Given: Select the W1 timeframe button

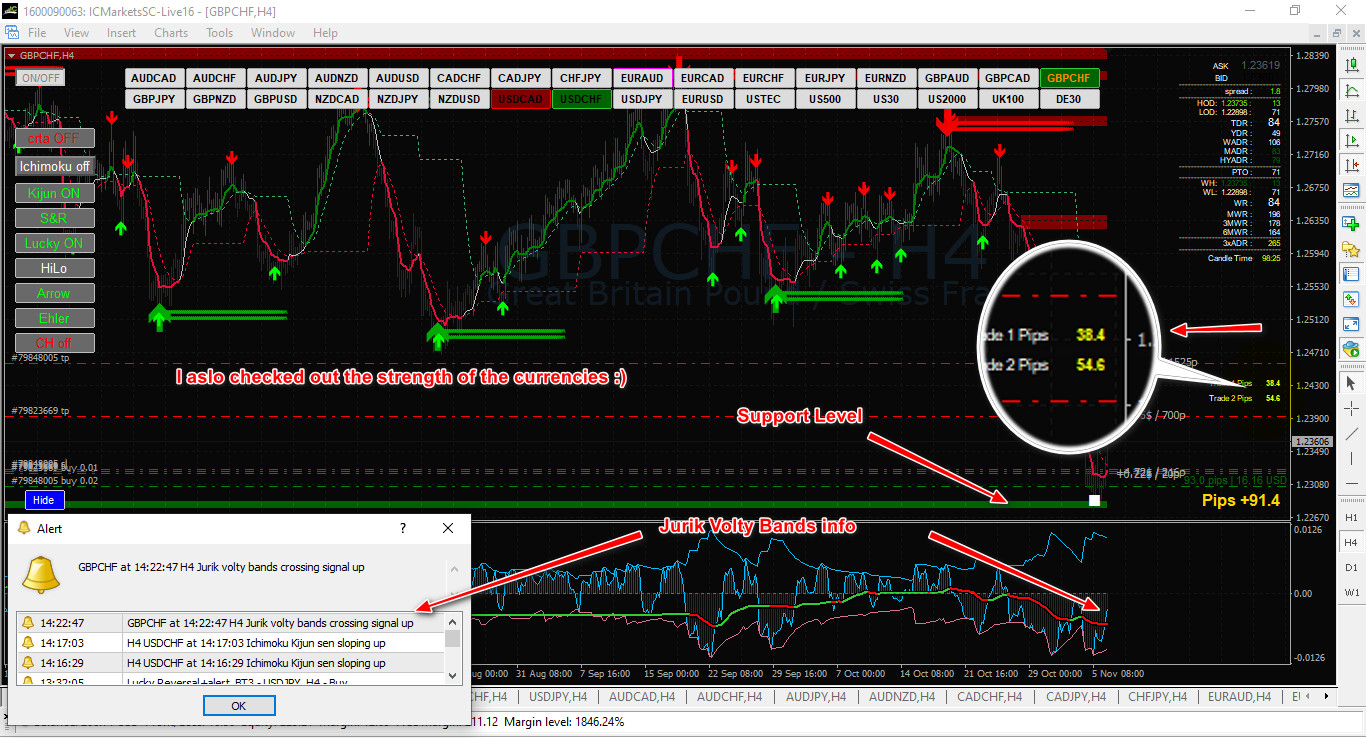Looking at the screenshot, I should tap(1351, 592).
